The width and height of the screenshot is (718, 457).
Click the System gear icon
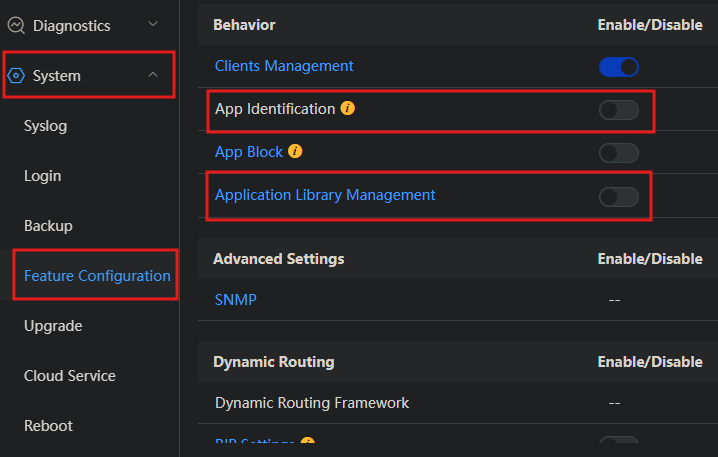(16, 75)
